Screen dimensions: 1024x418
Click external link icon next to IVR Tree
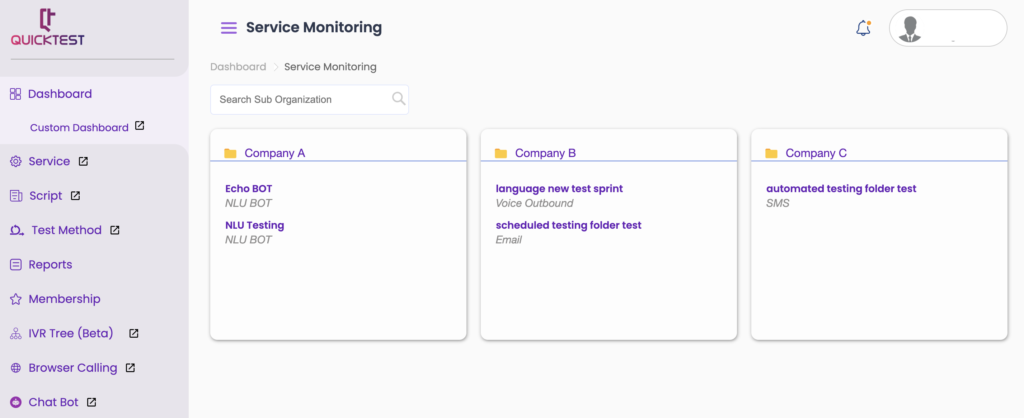(133, 333)
